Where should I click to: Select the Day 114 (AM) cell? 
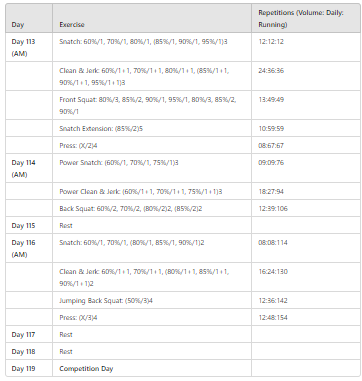tap(29, 168)
